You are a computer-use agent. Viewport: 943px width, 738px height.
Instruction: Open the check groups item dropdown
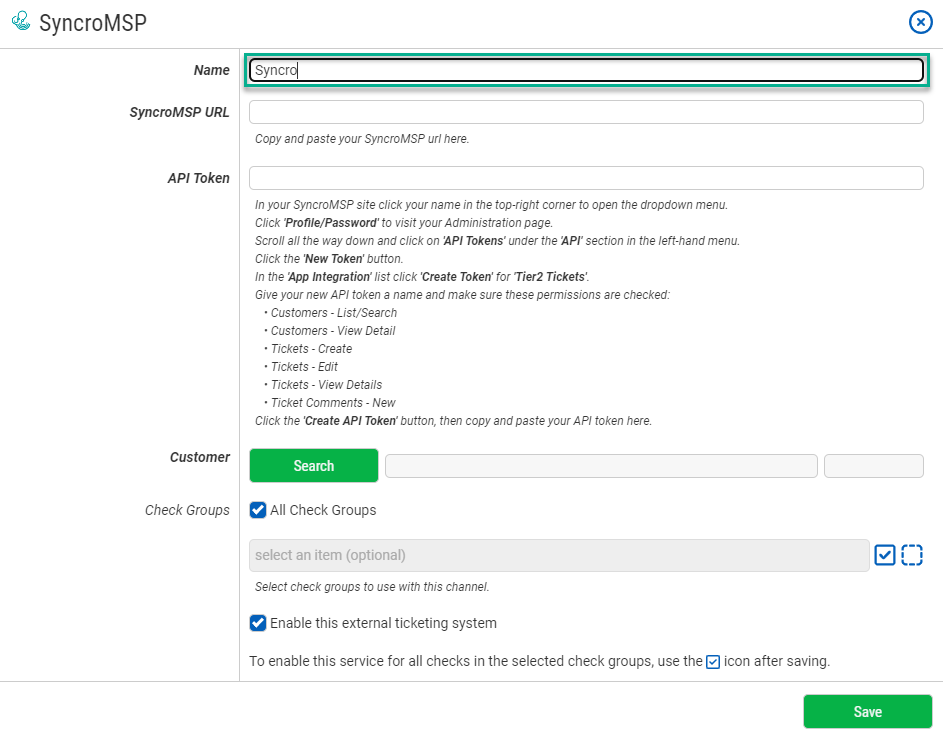(559, 555)
